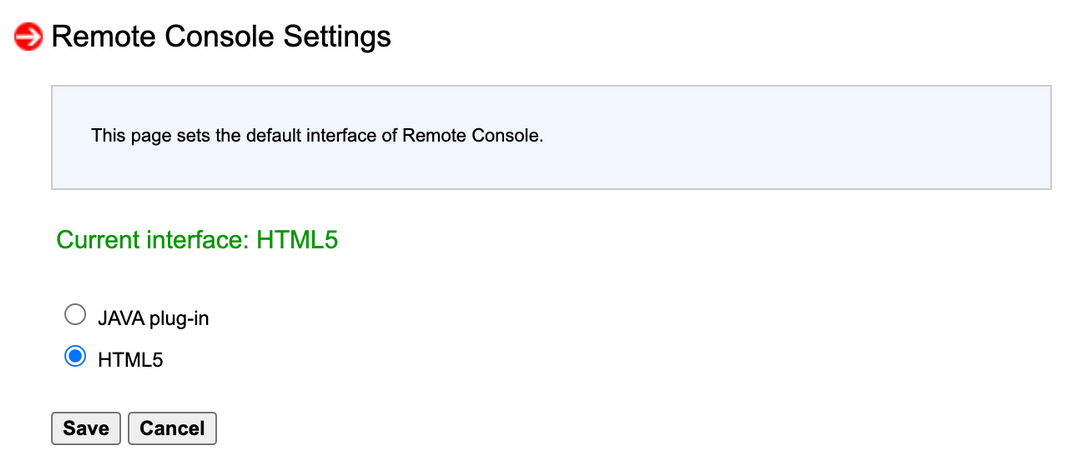This screenshot has height=461, width=1069.
Task: Click the Cancel button
Action: point(172,428)
